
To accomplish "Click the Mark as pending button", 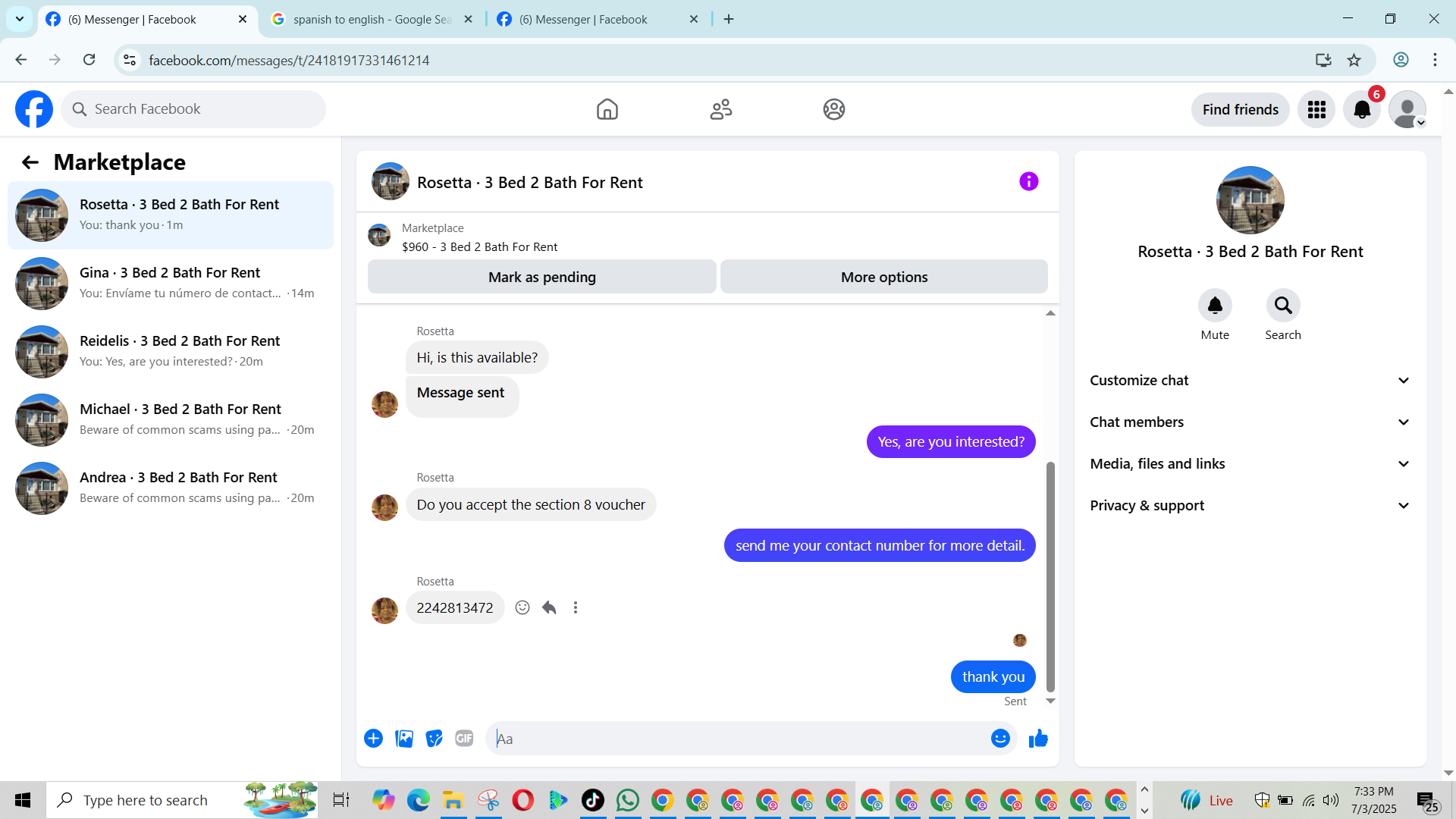I will (x=541, y=278).
